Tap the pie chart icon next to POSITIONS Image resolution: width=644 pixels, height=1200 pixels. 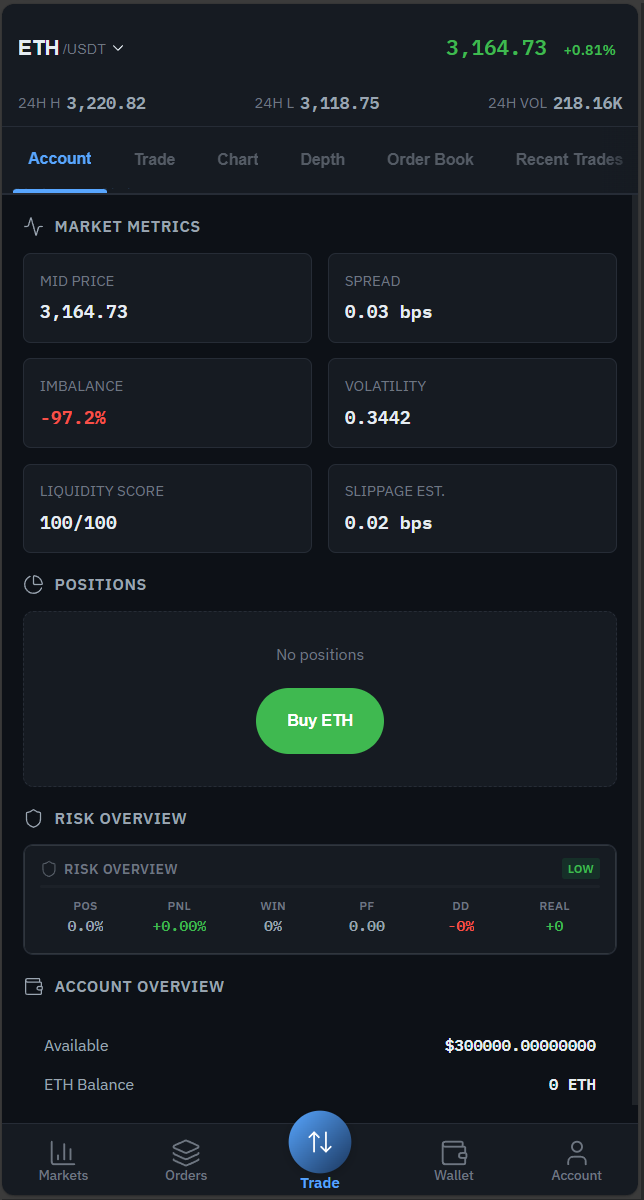coord(33,584)
